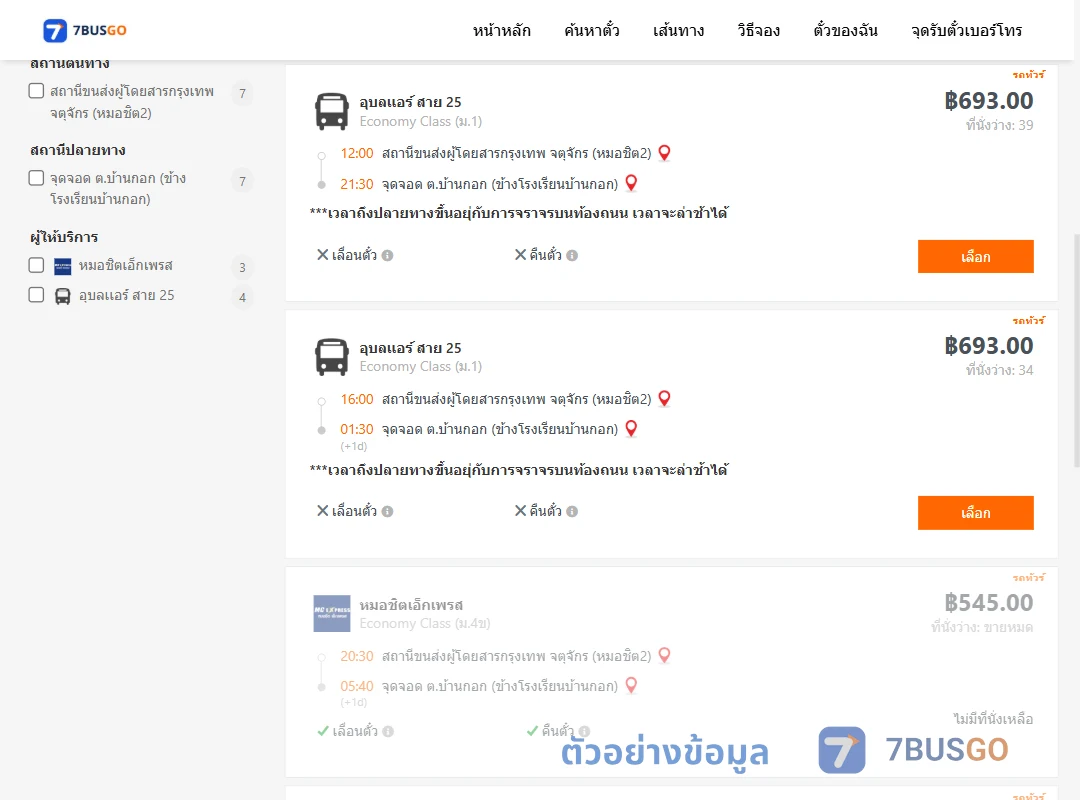Viewport: 1080px width, 800px height.
Task: Open หน้าหลัก menu item
Action: click(x=501, y=30)
